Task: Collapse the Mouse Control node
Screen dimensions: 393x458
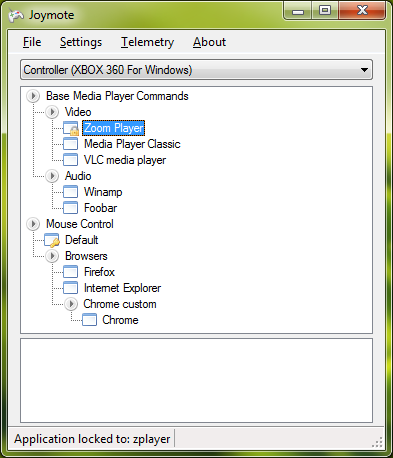Action: click(x=33, y=224)
